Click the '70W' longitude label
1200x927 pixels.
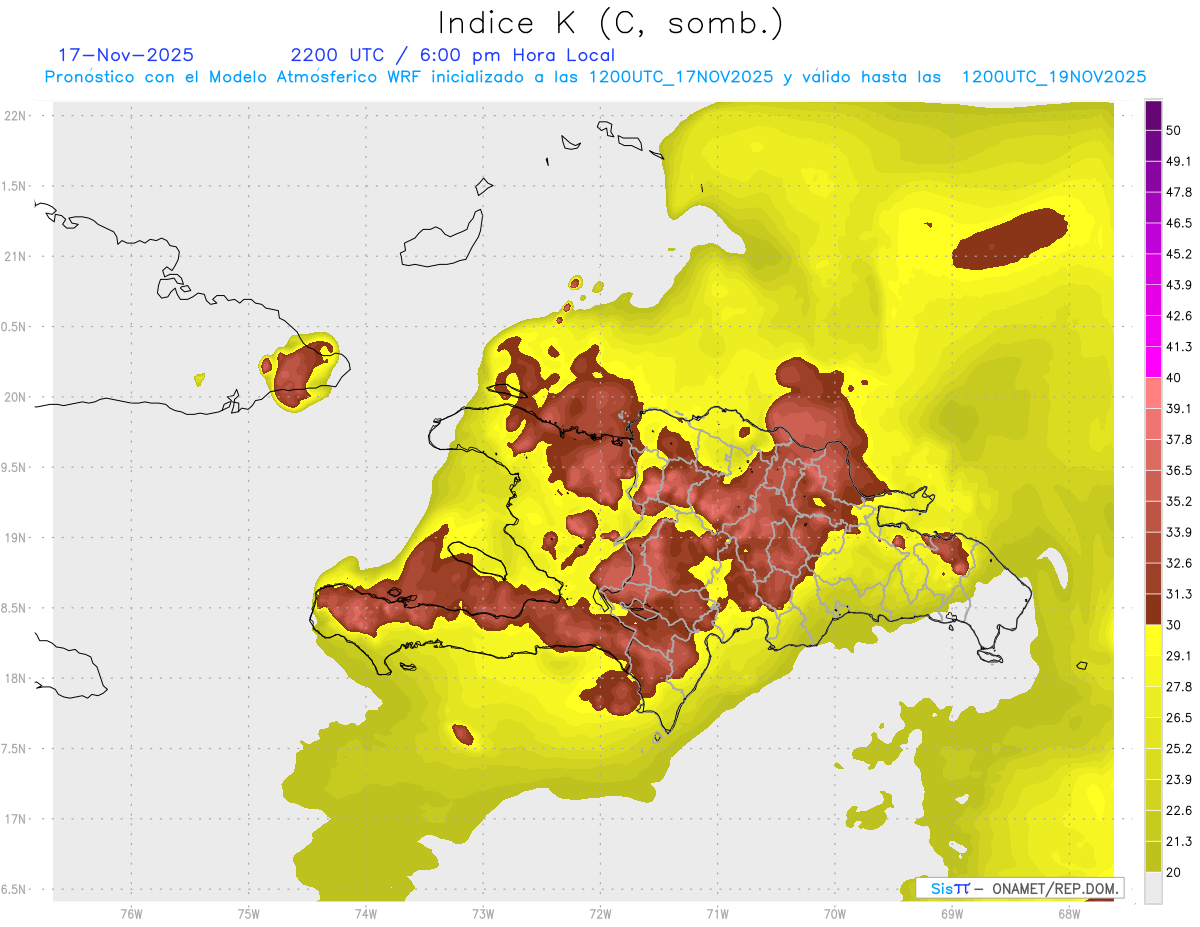[835, 913]
